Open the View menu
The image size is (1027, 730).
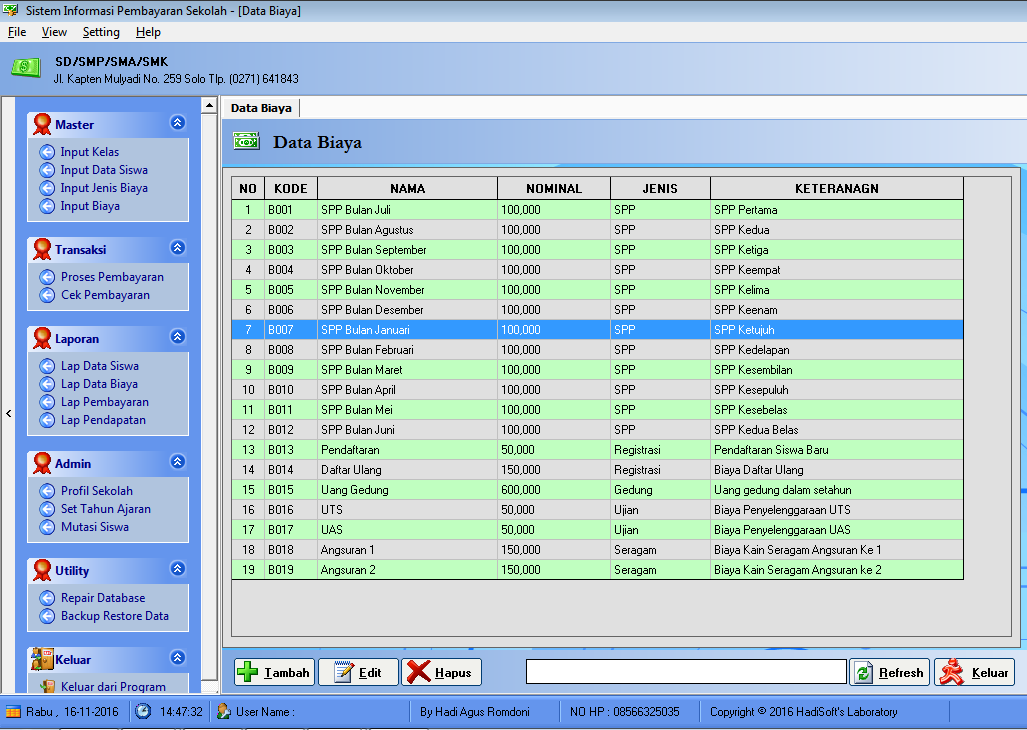(x=54, y=32)
